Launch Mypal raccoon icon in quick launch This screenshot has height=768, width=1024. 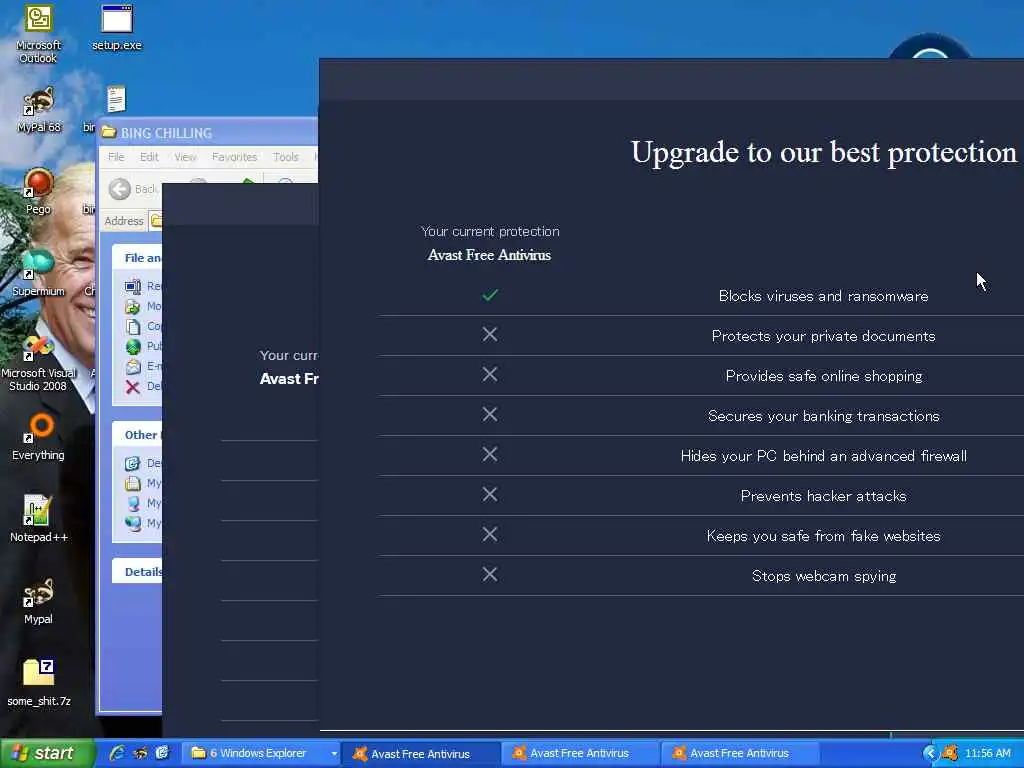140,753
